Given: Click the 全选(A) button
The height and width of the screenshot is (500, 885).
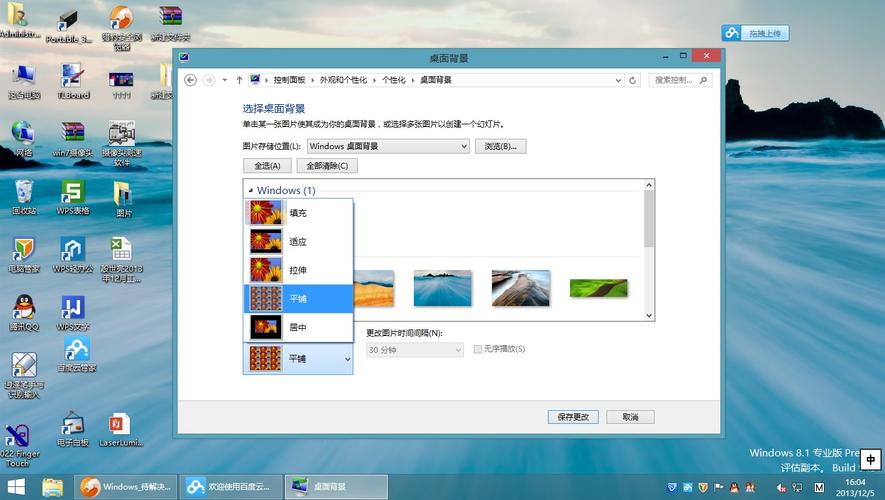Looking at the screenshot, I should (x=267, y=166).
